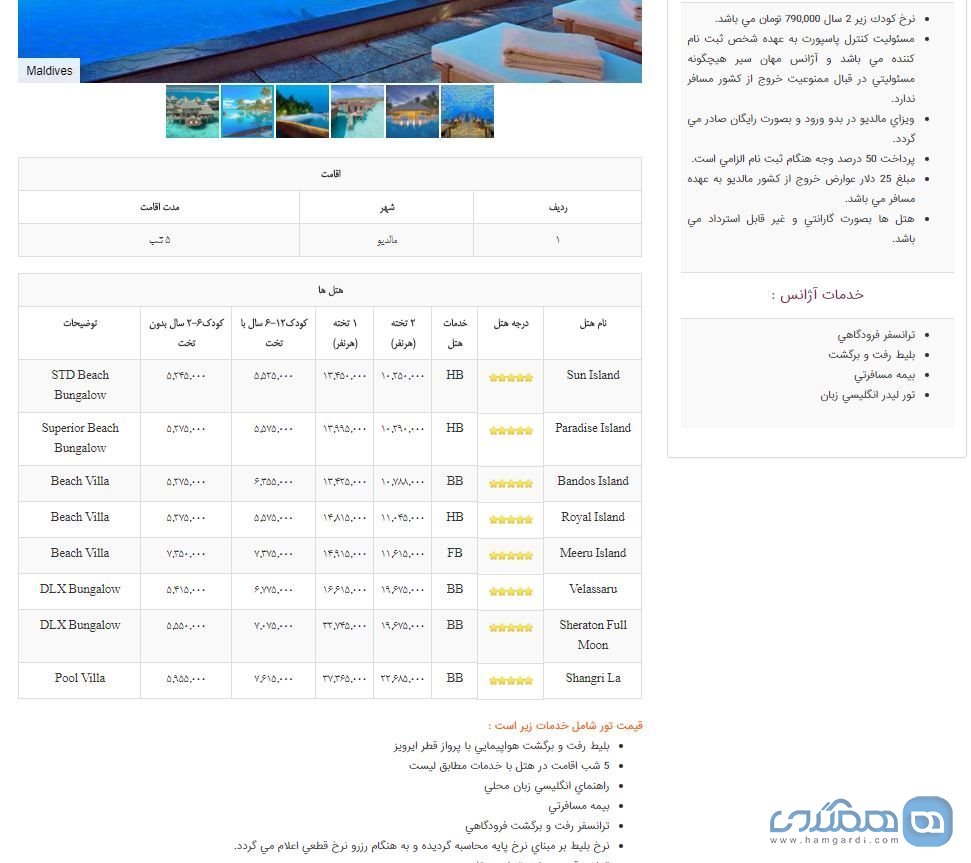Click the 'راهنماي انگليسي زبان محلي' list item

[x=547, y=786]
